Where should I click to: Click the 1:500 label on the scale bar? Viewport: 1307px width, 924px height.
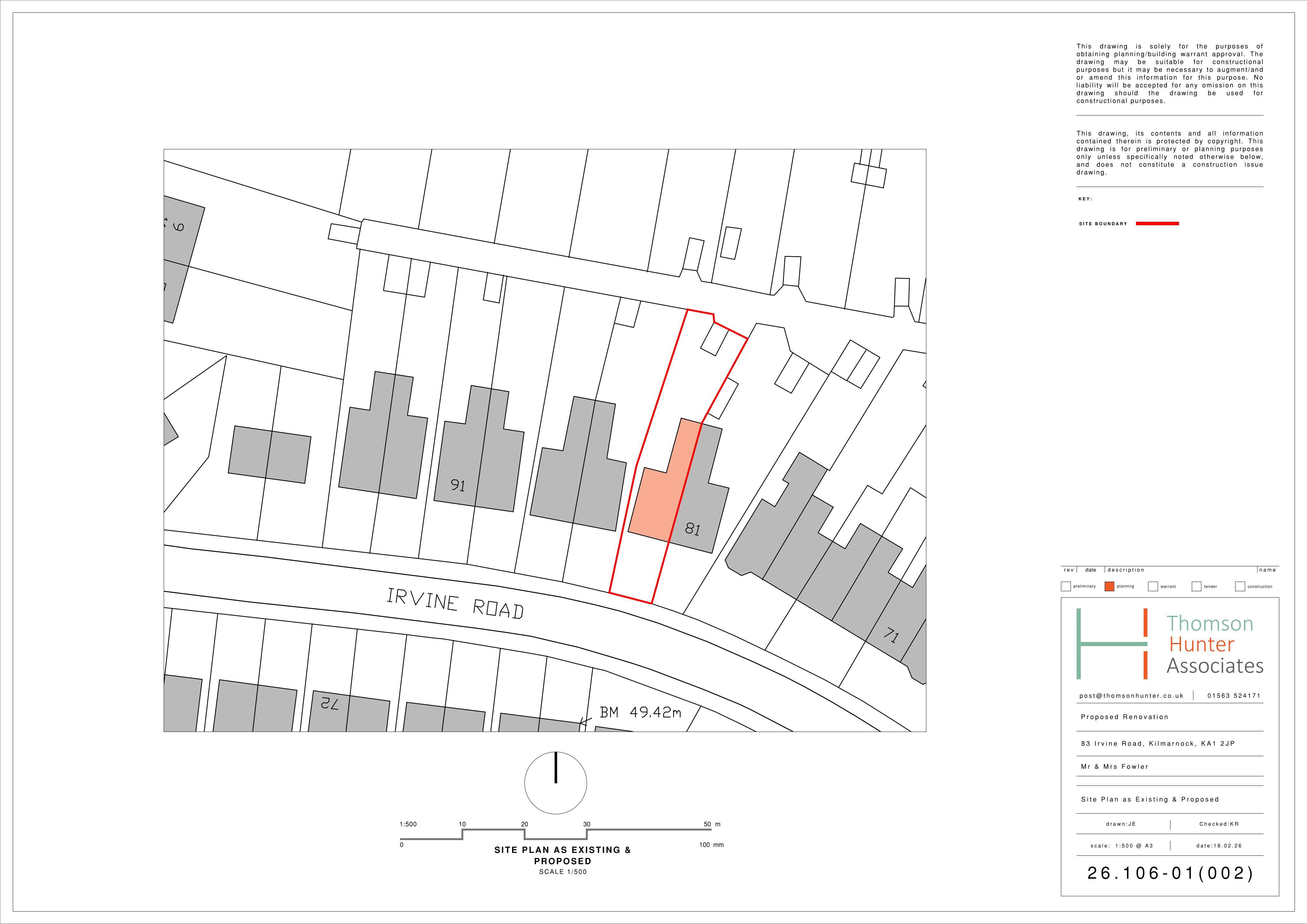407,824
